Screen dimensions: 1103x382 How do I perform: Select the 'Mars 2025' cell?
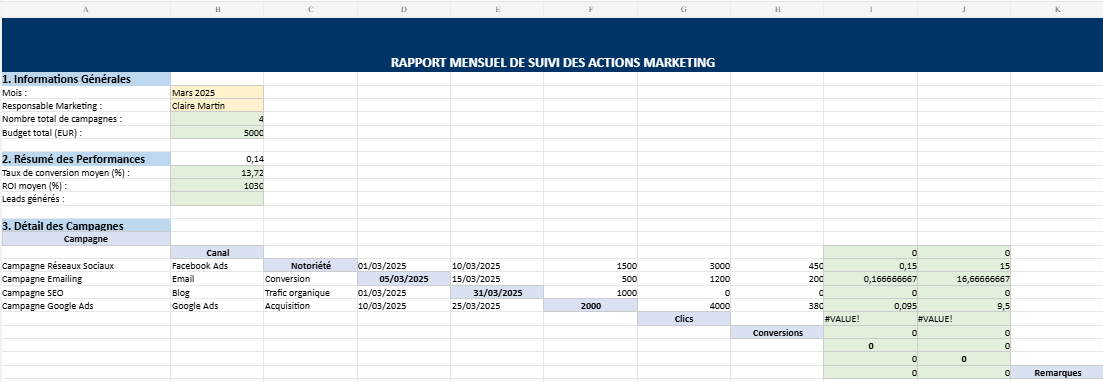tap(217, 92)
